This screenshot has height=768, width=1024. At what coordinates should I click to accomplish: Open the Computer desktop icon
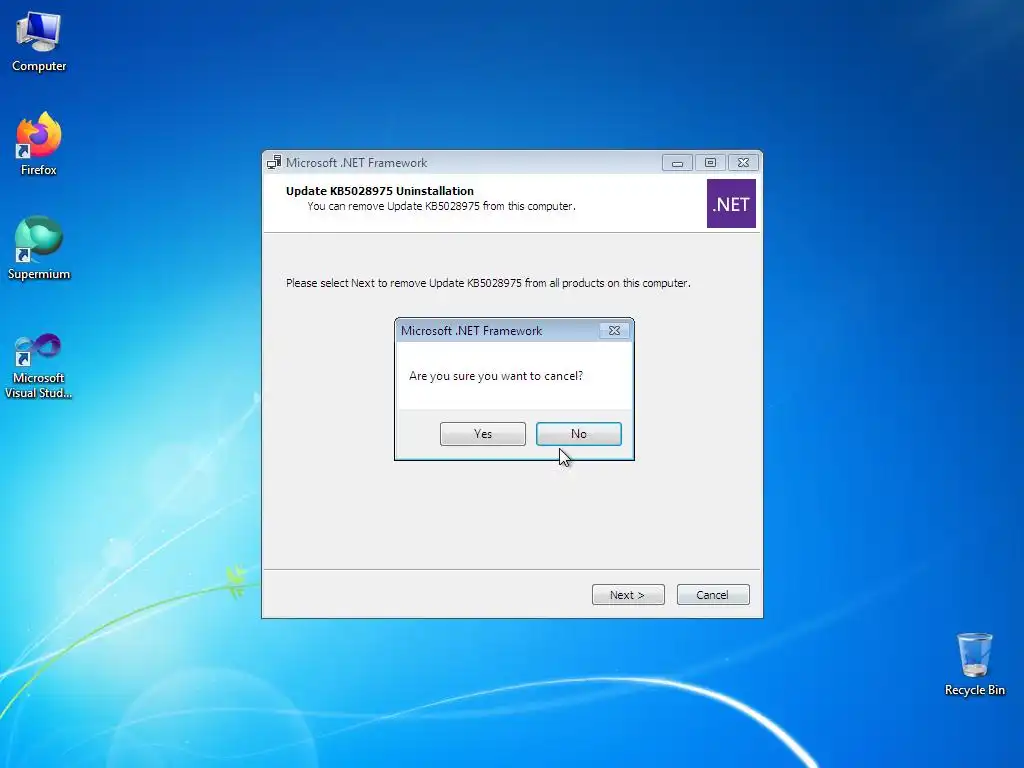39,42
